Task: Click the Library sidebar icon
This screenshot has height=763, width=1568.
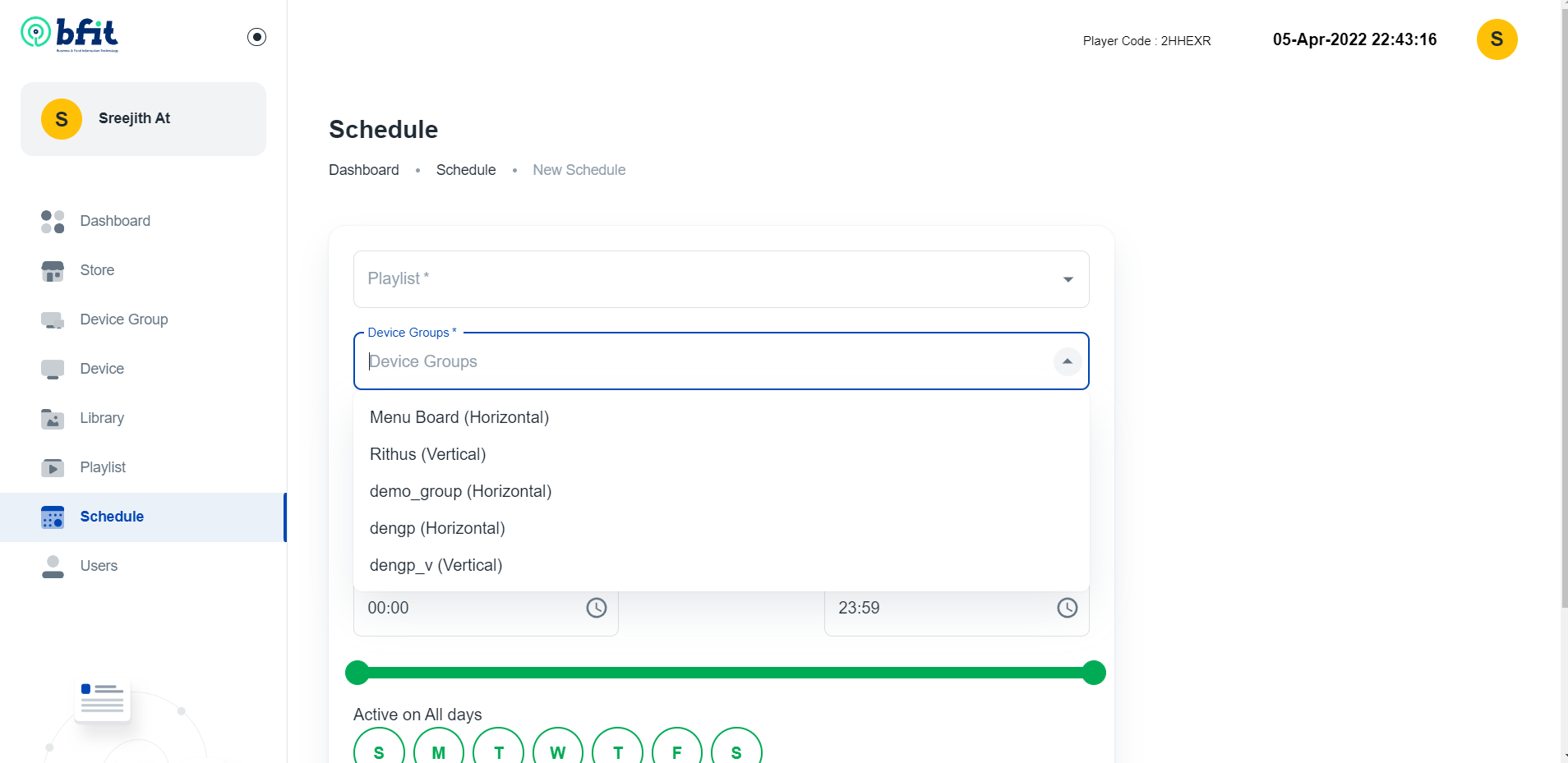Action: tap(53, 419)
